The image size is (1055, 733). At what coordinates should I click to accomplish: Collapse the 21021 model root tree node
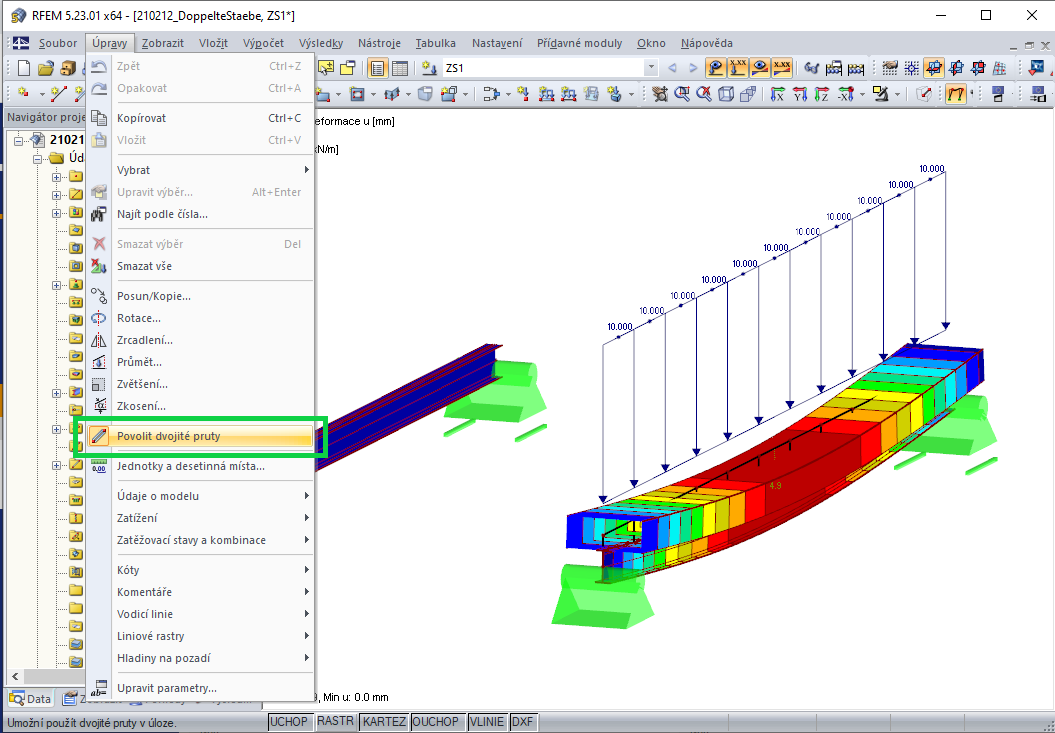coord(19,140)
